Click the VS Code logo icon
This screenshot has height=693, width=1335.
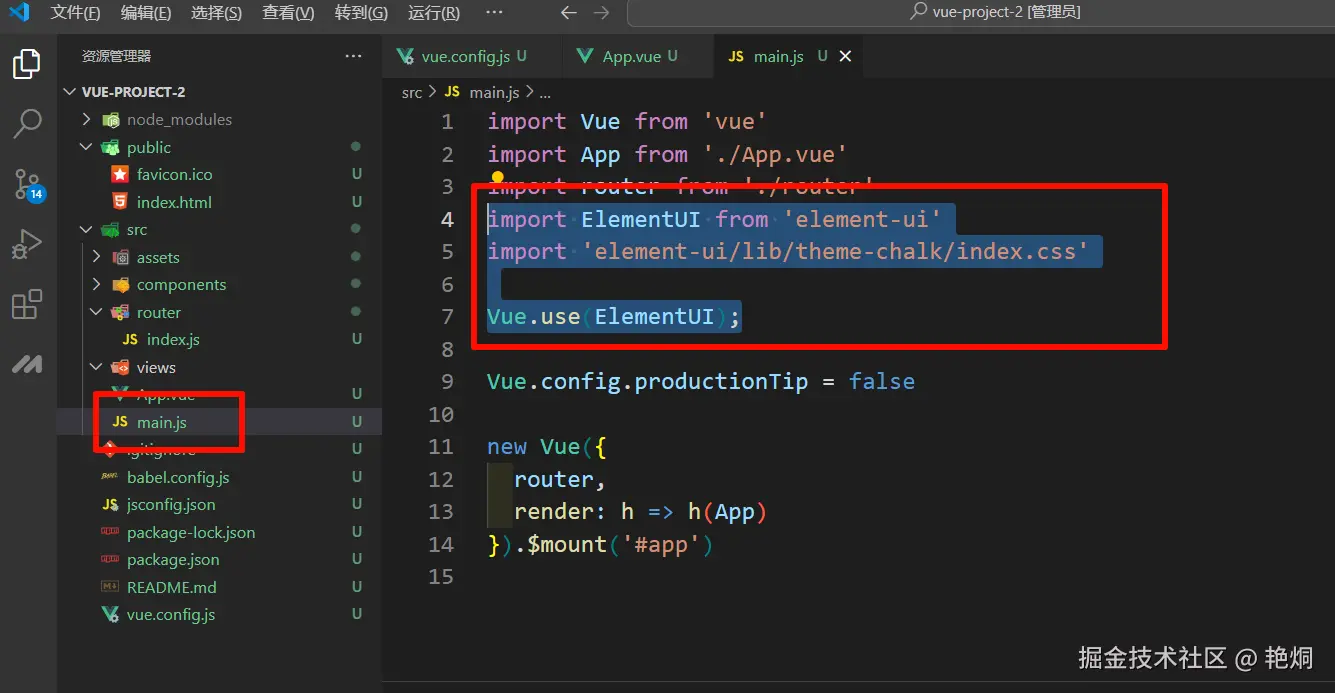point(19,13)
